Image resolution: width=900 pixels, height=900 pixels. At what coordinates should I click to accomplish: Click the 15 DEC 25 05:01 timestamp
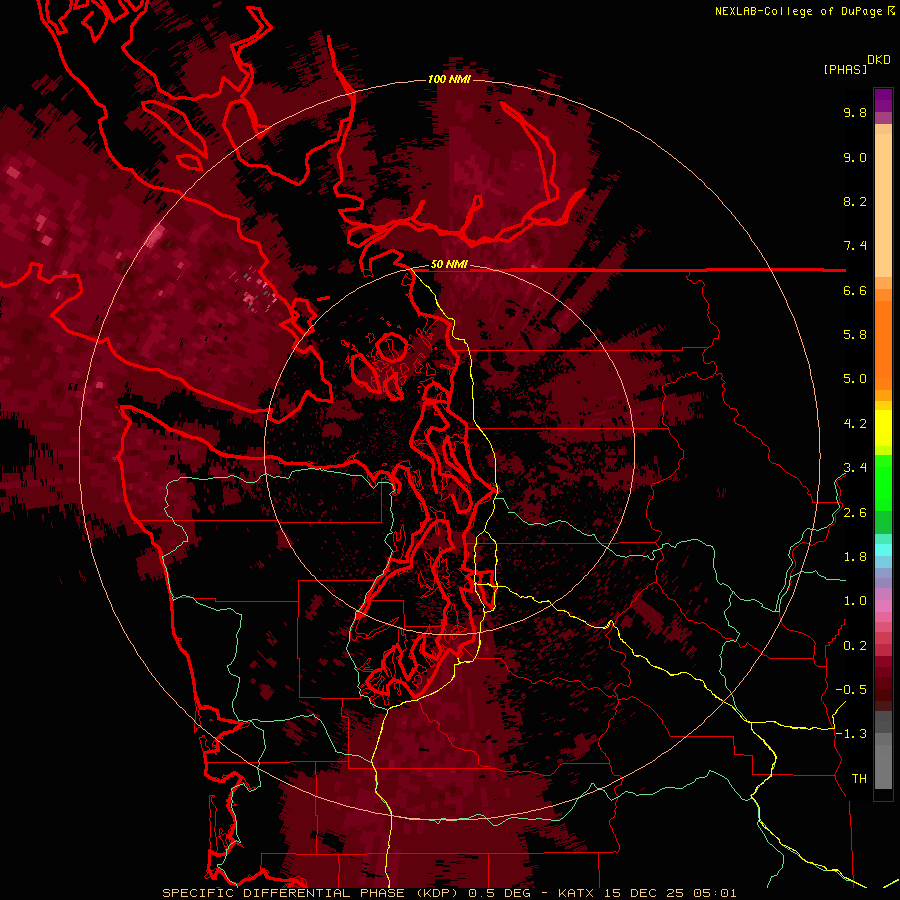pos(670,893)
